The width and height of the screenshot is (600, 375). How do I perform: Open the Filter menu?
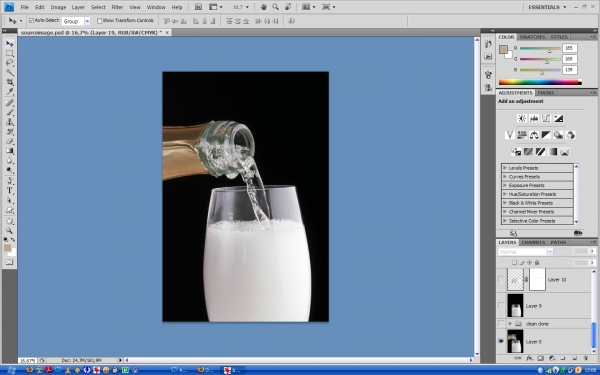tap(117, 7)
